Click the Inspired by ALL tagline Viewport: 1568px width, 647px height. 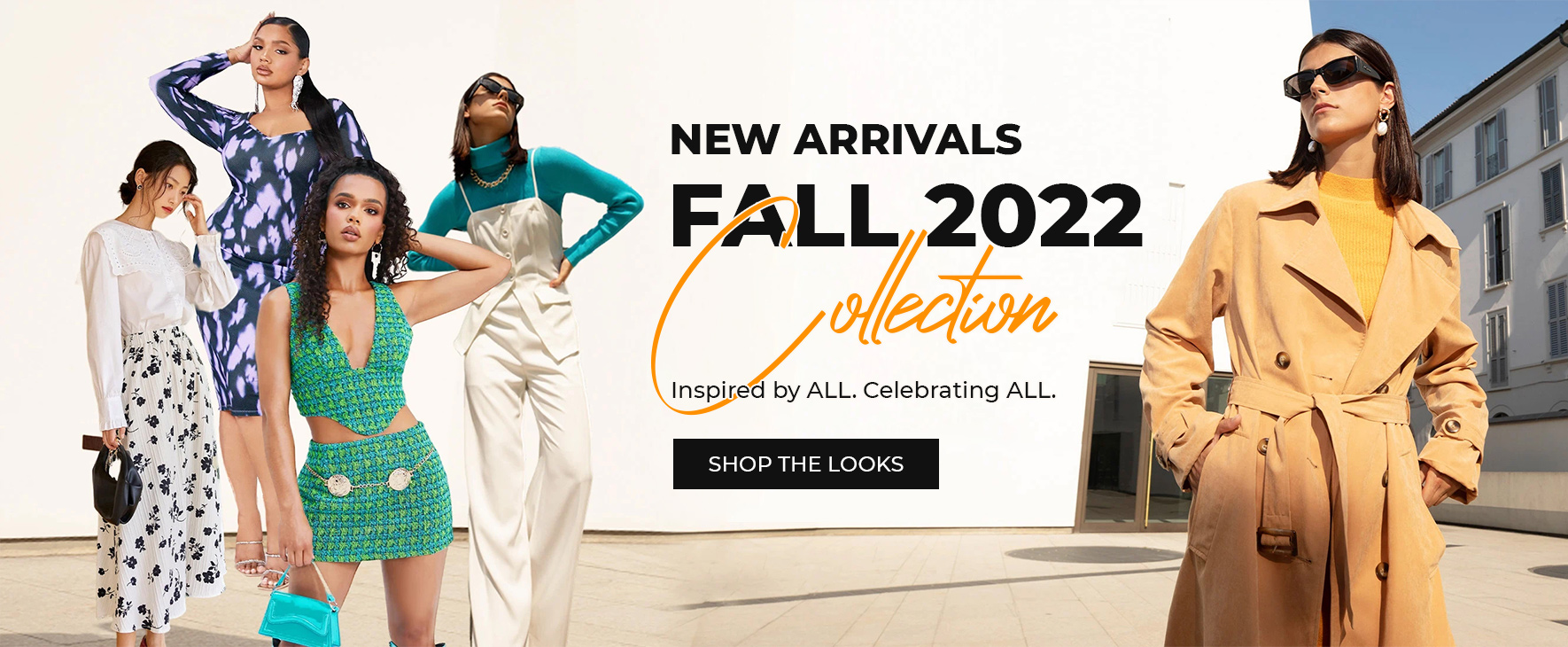click(x=863, y=390)
